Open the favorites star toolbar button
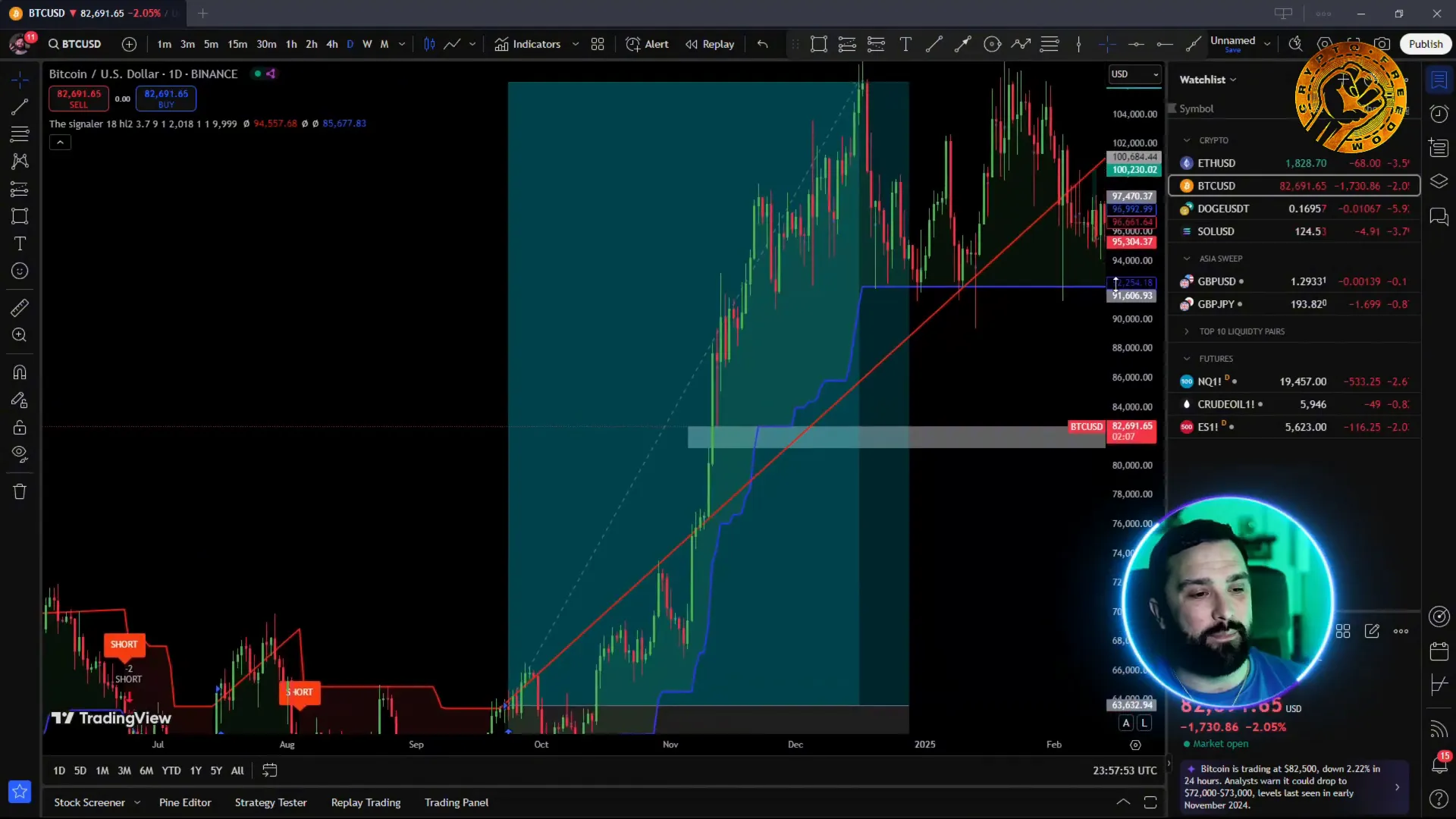Viewport: 1456px width, 819px height. click(x=20, y=792)
